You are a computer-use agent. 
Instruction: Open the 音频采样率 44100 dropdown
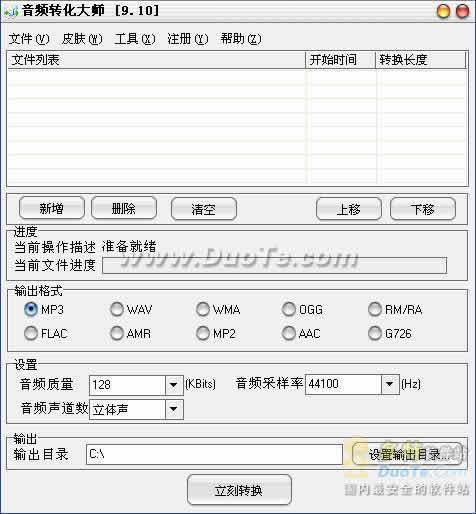pyautogui.click(x=390, y=384)
